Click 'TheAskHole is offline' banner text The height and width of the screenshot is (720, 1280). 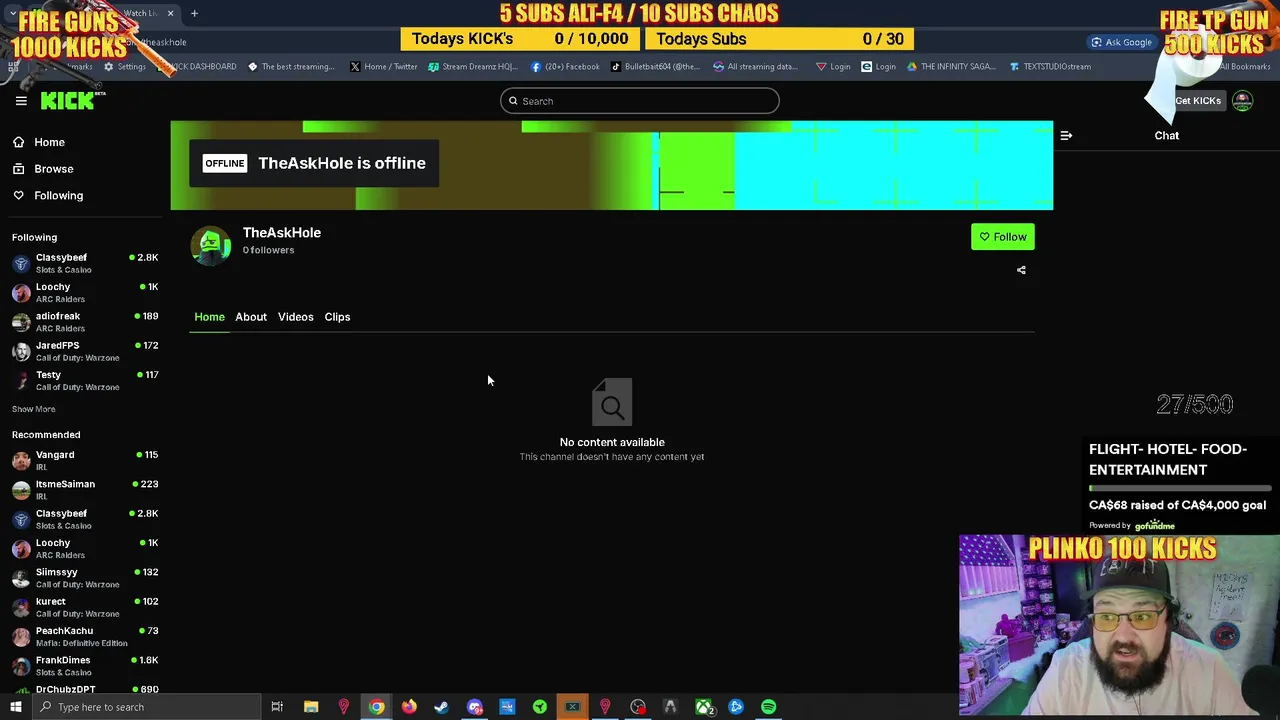[342, 163]
